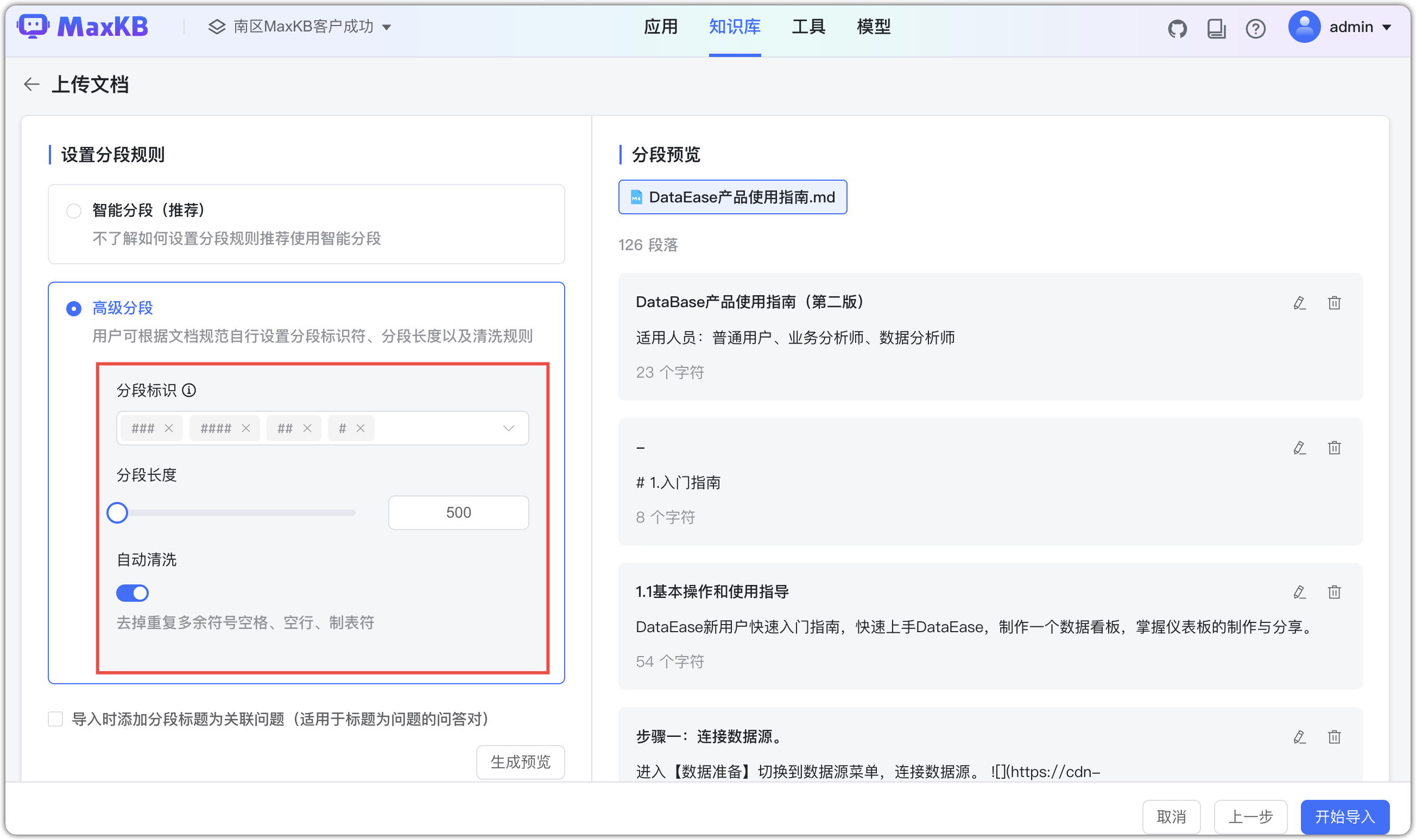This screenshot has height=840, width=1416.
Task: Toggle the 自动清洗 switch
Action: (x=132, y=593)
